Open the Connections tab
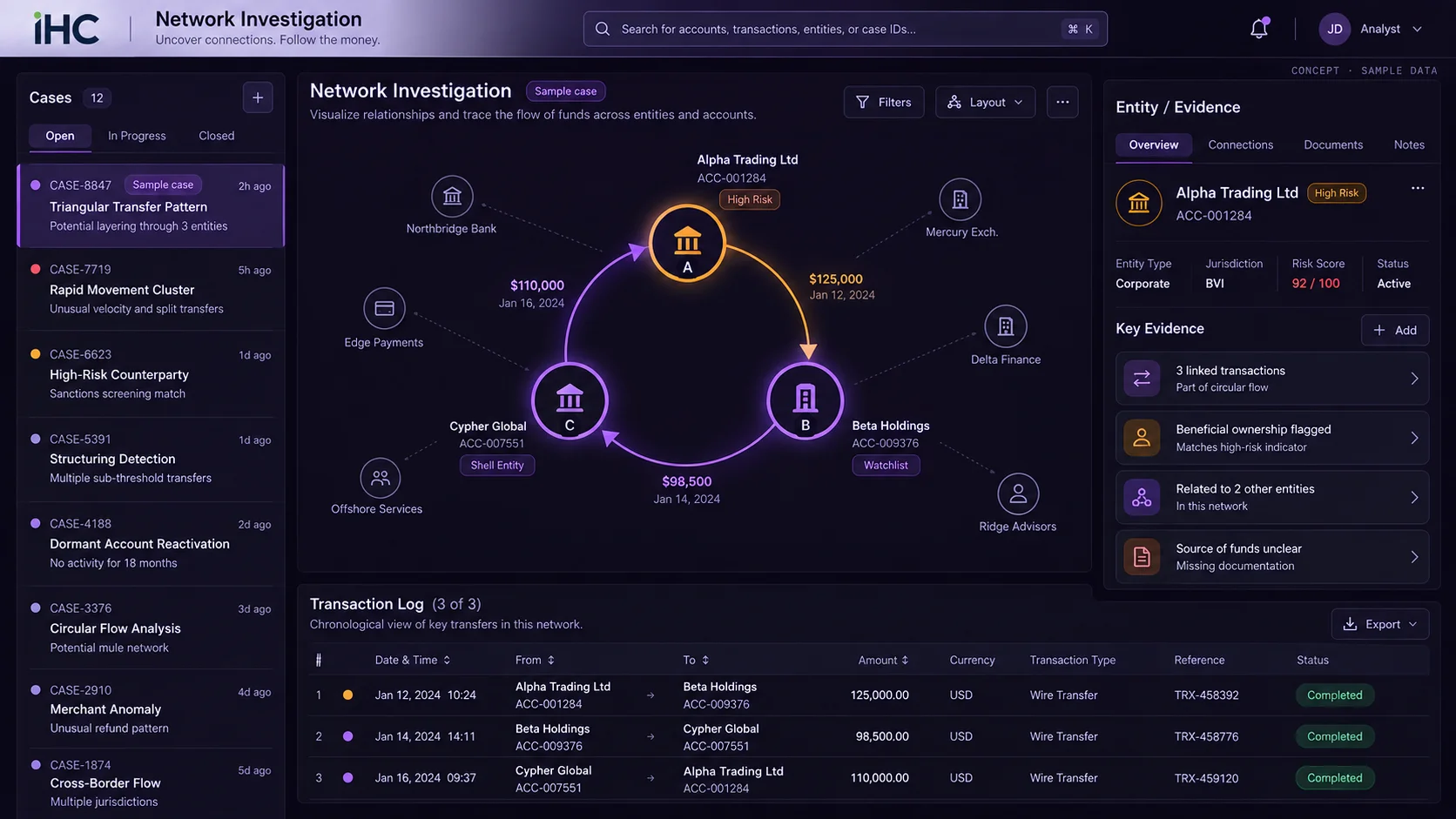This screenshot has width=1456, height=819. [x=1240, y=144]
